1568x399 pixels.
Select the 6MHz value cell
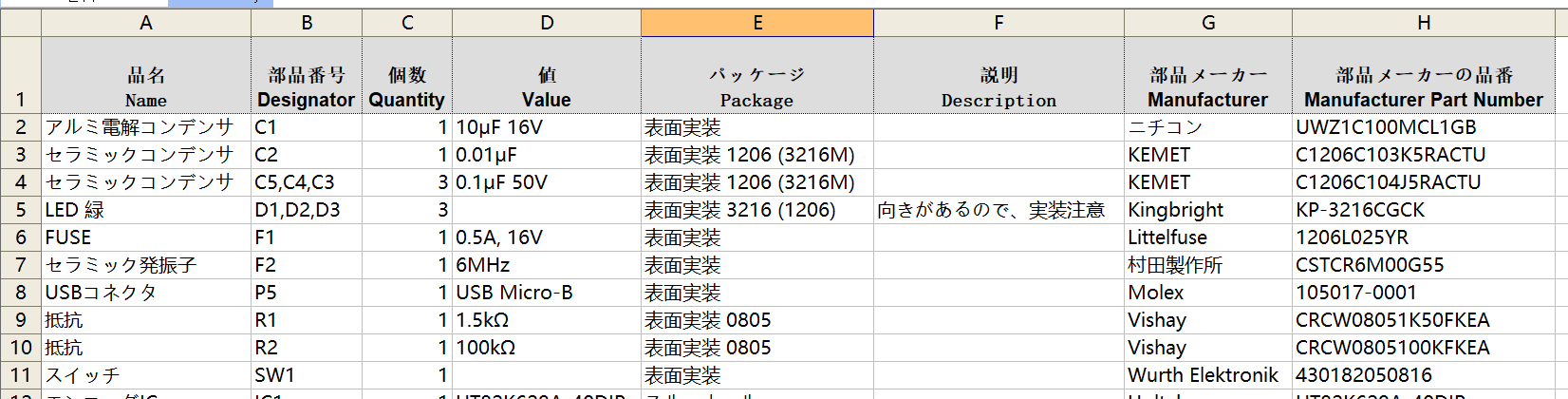[x=547, y=265]
